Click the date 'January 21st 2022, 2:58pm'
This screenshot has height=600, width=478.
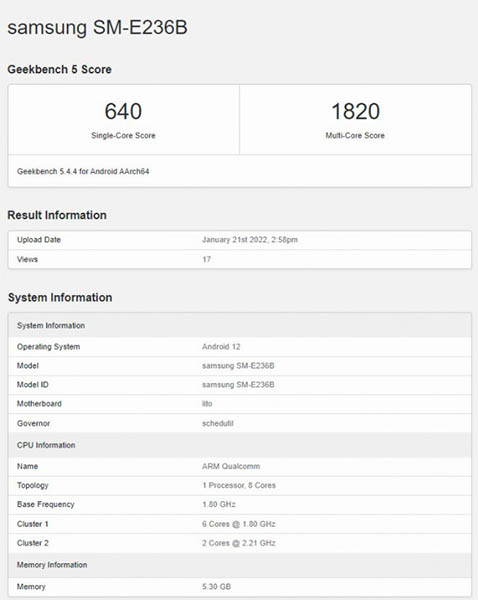[250, 240]
